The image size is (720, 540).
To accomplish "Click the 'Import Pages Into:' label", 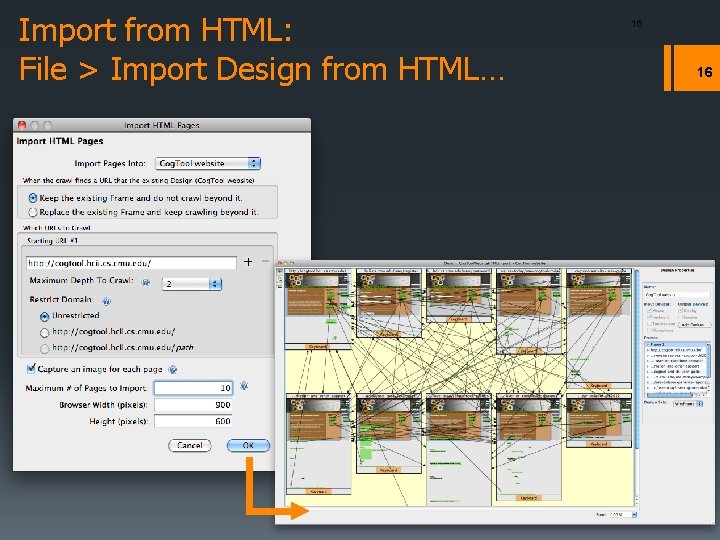I will click(x=110, y=163).
